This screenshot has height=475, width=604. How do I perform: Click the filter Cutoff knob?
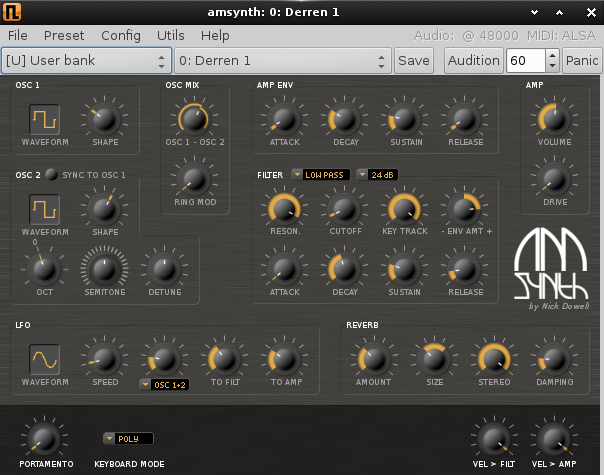pyautogui.click(x=344, y=209)
